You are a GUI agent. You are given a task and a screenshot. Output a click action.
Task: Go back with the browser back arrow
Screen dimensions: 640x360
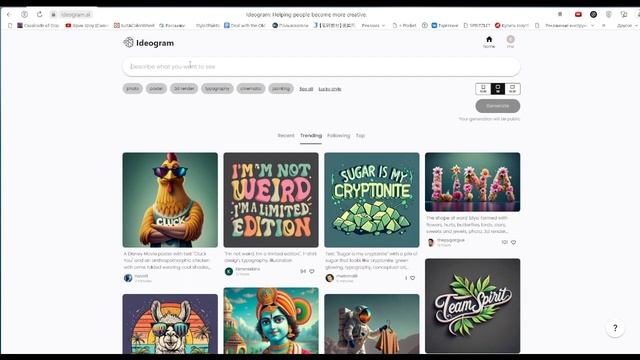coord(9,14)
